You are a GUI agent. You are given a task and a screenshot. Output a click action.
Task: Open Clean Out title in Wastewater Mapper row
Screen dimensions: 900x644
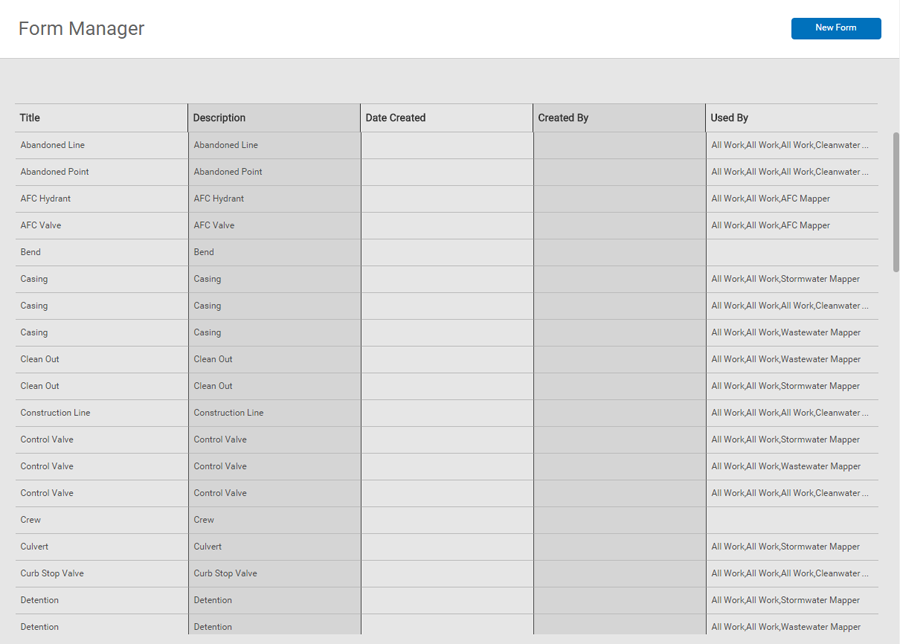40,359
